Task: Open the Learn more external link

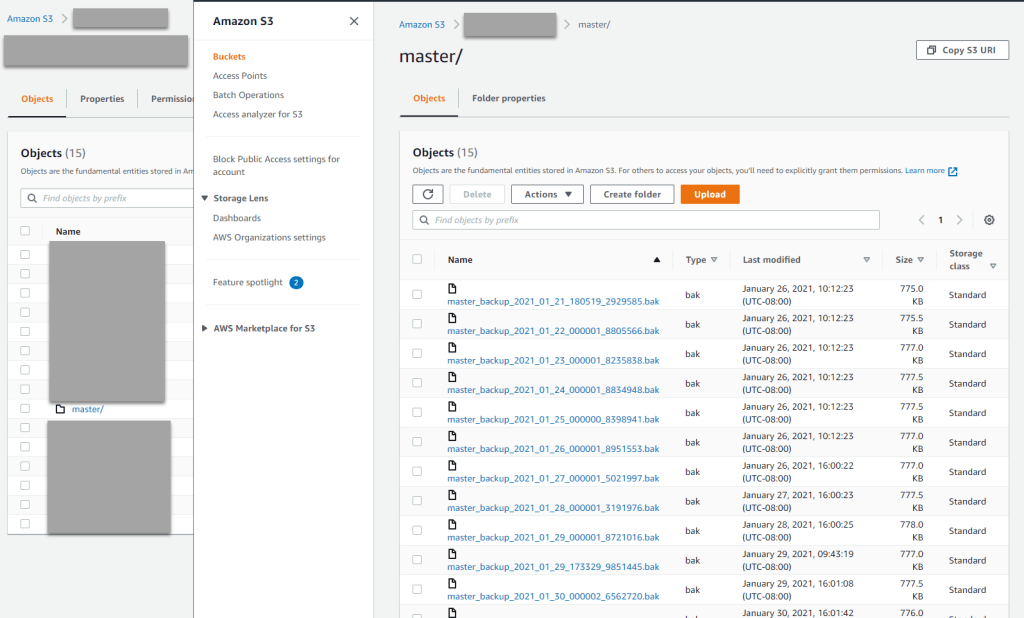Action: pyautogui.click(x=925, y=171)
